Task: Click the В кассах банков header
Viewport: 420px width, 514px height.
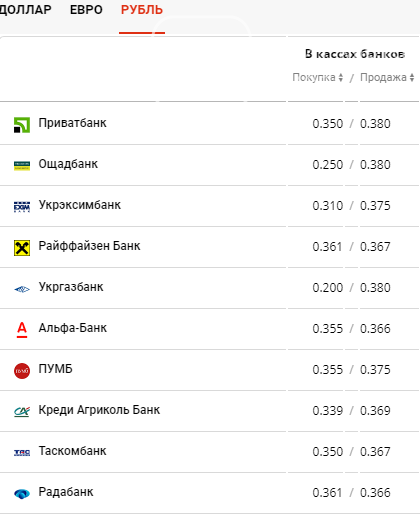Action: 355,54
